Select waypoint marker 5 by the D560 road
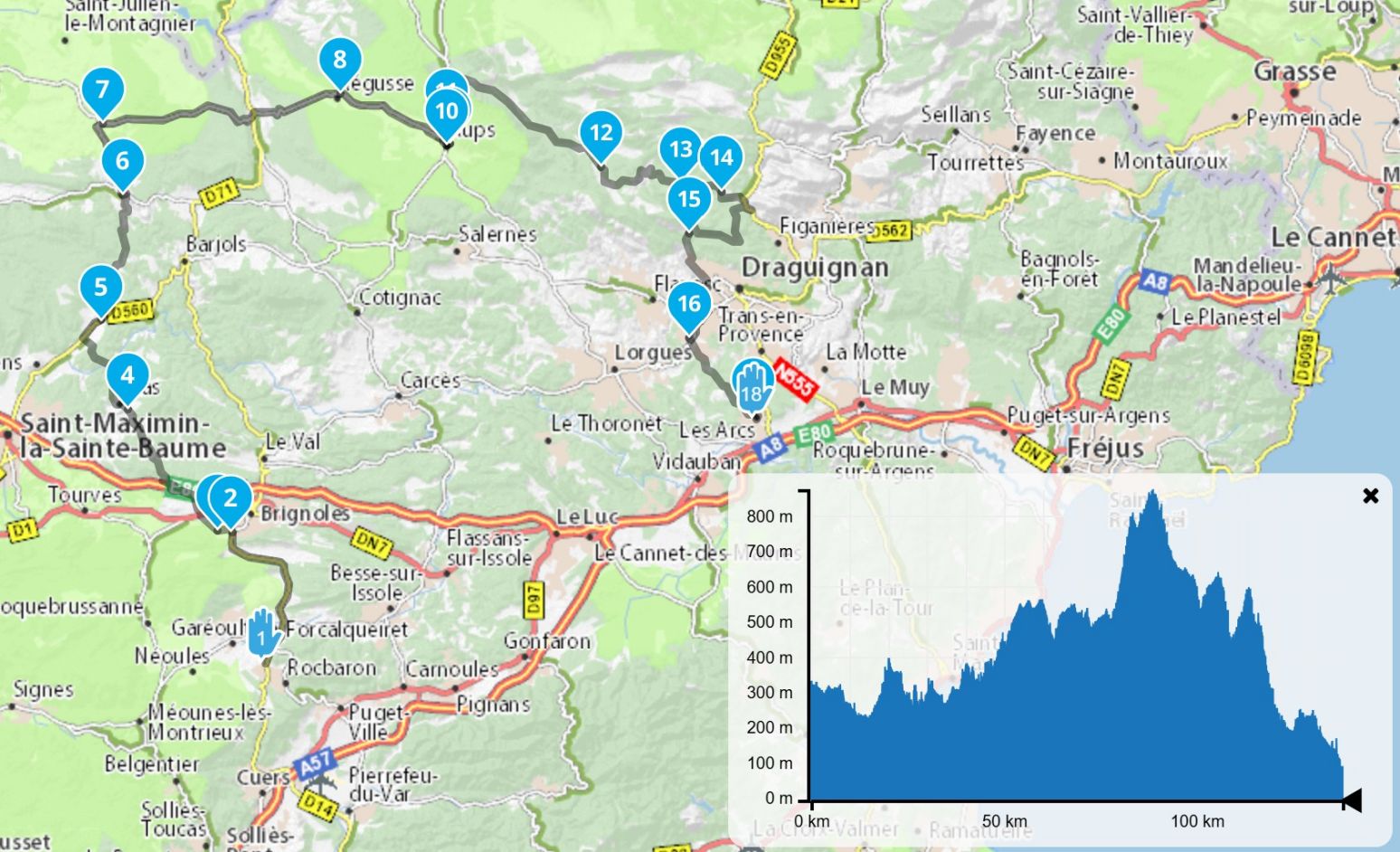The width and height of the screenshot is (1400, 852). click(x=101, y=288)
